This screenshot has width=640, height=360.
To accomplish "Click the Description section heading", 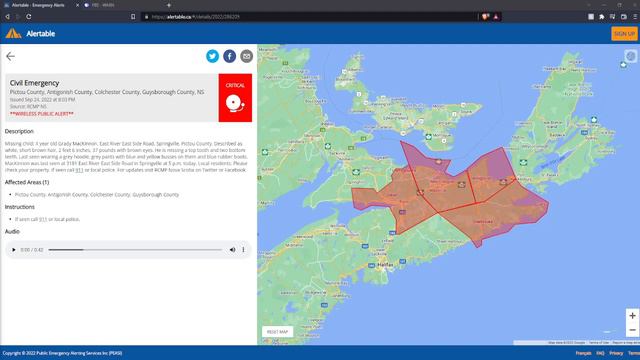I will [19, 131].
